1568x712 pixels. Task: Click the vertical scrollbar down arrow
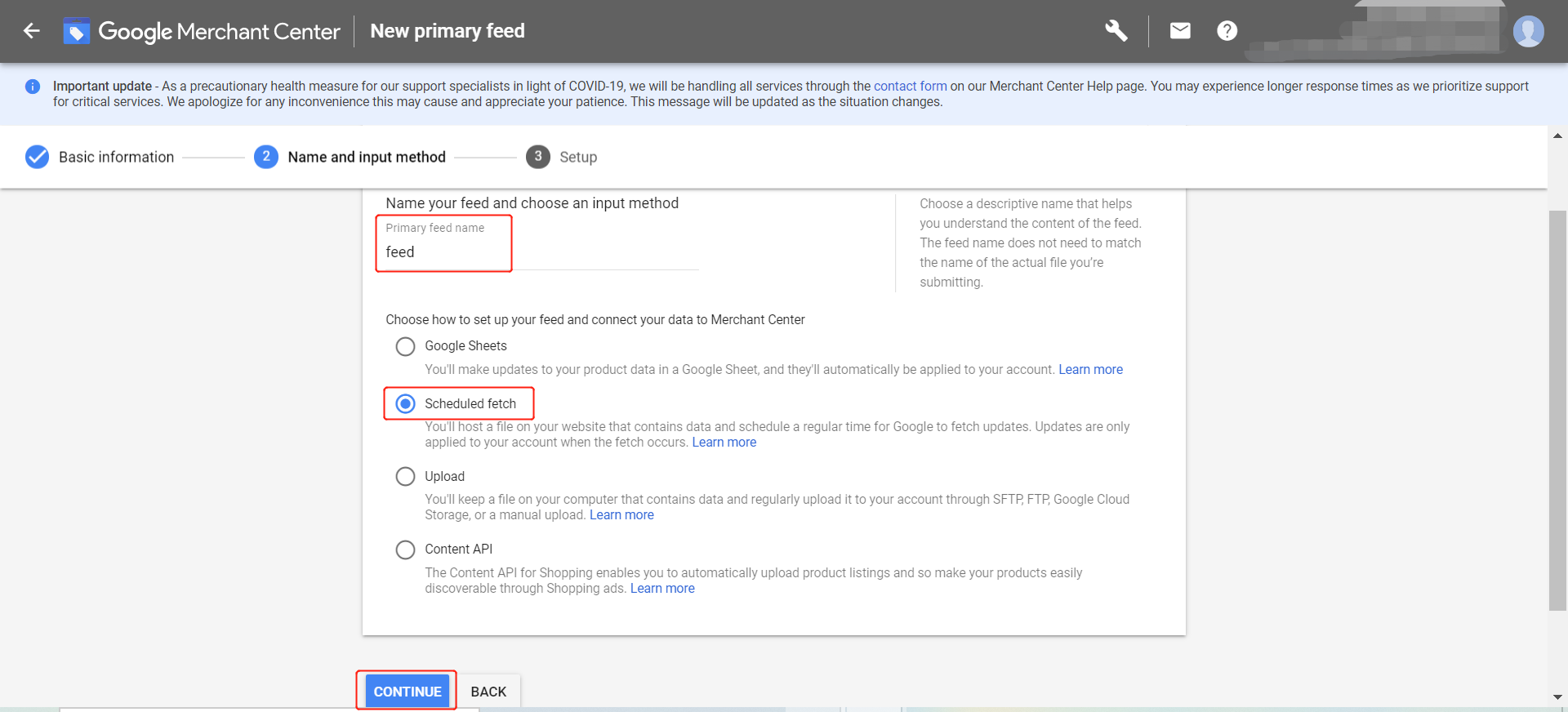coord(1557,697)
